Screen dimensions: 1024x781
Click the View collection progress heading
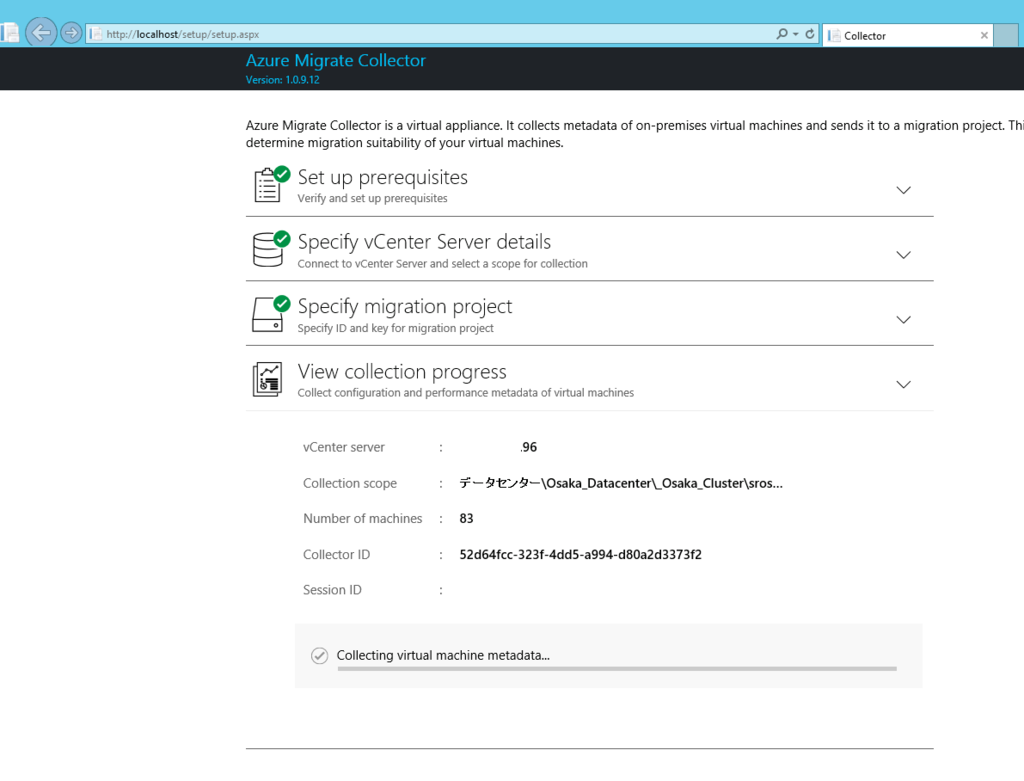pyautogui.click(x=402, y=371)
